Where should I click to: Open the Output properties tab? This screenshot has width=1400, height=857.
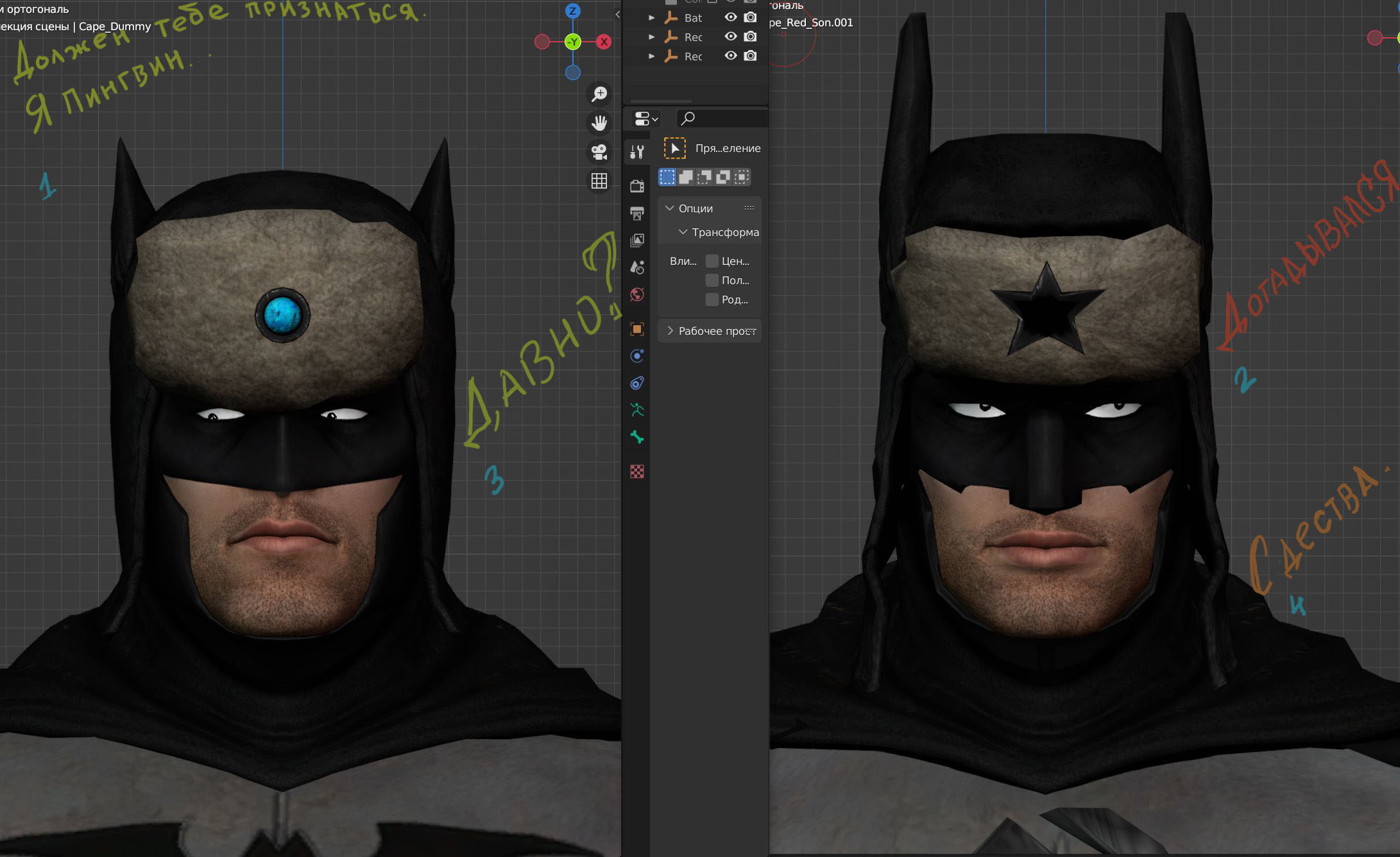(x=637, y=214)
